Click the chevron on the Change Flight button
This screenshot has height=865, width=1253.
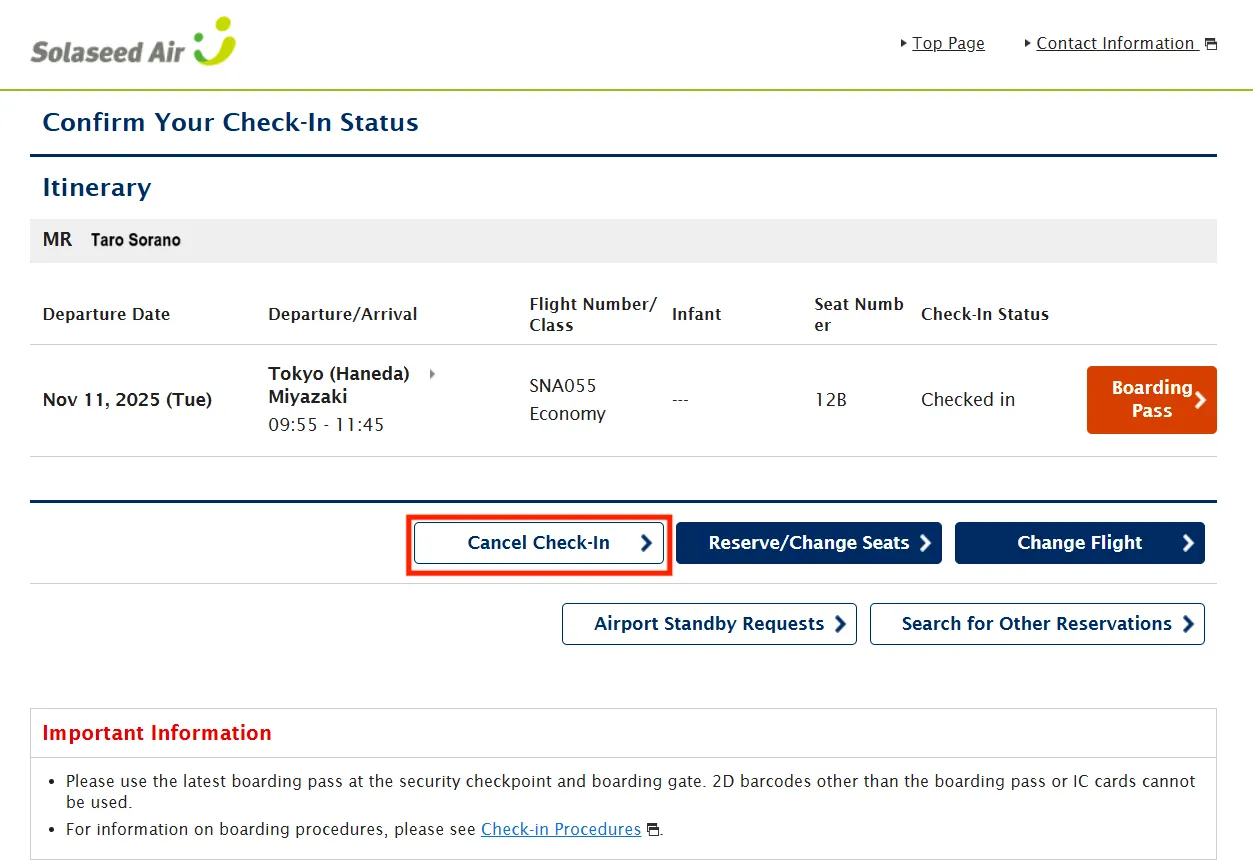1188,543
